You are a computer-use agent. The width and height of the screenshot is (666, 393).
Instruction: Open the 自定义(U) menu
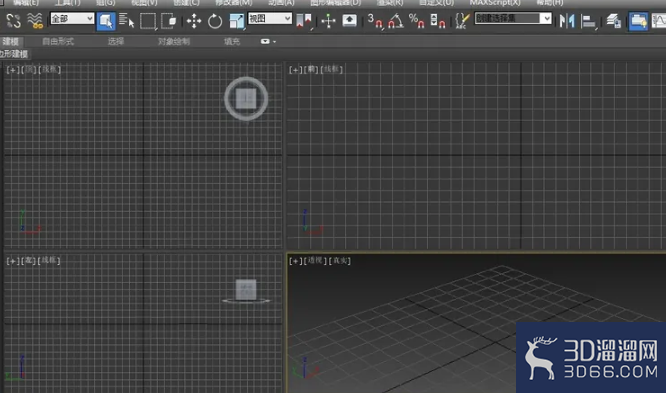pyautogui.click(x=436, y=3)
